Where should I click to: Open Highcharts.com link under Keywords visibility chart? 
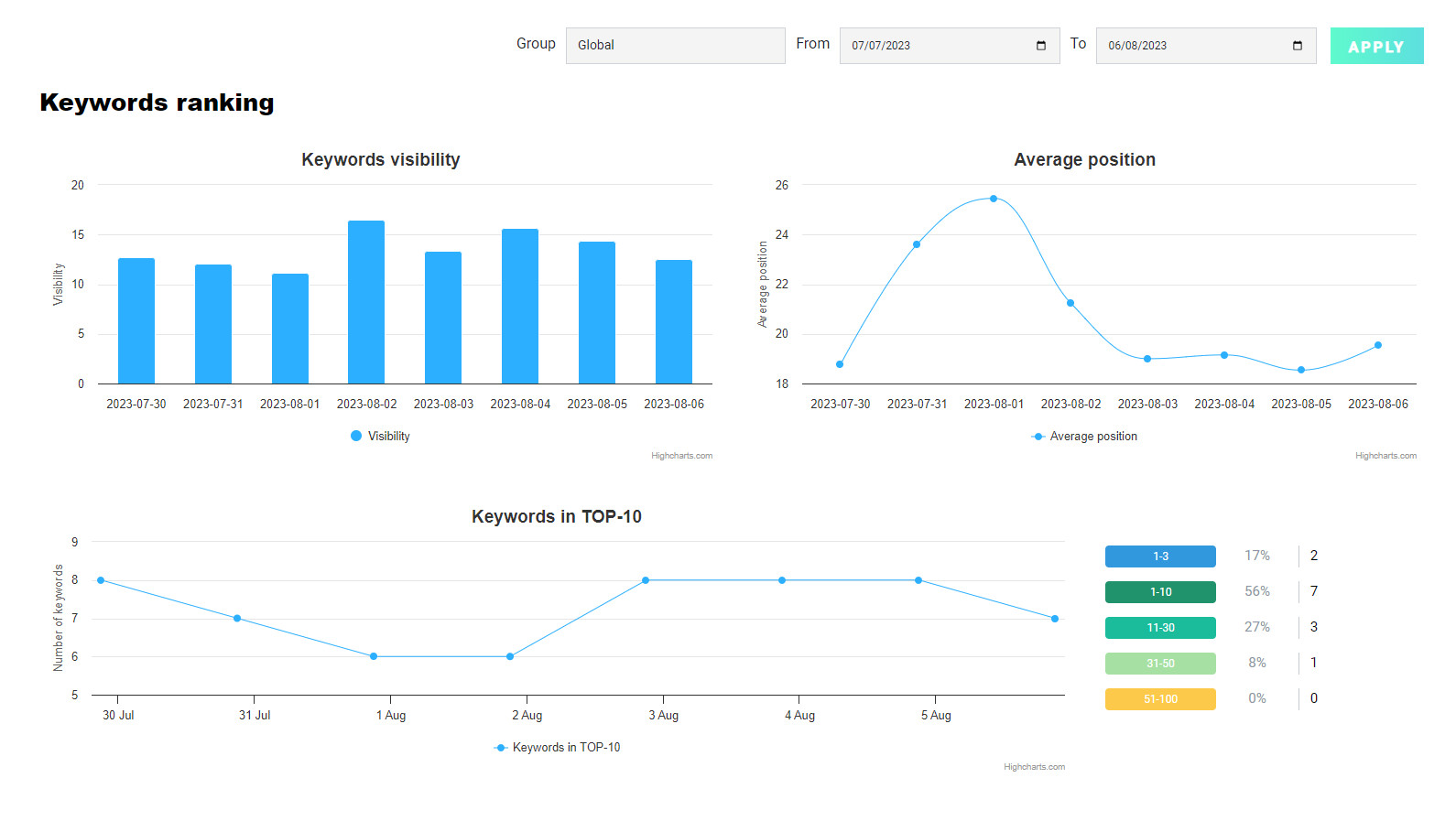pyautogui.click(x=681, y=456)
